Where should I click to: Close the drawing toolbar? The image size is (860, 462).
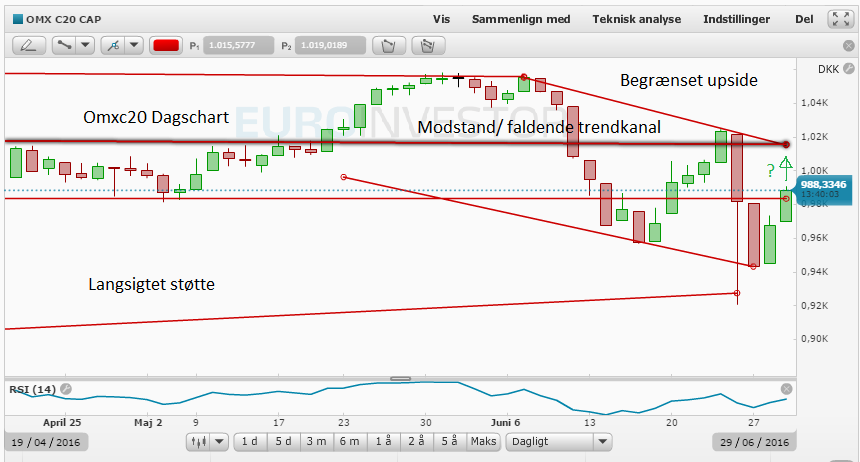click(848, 46)
